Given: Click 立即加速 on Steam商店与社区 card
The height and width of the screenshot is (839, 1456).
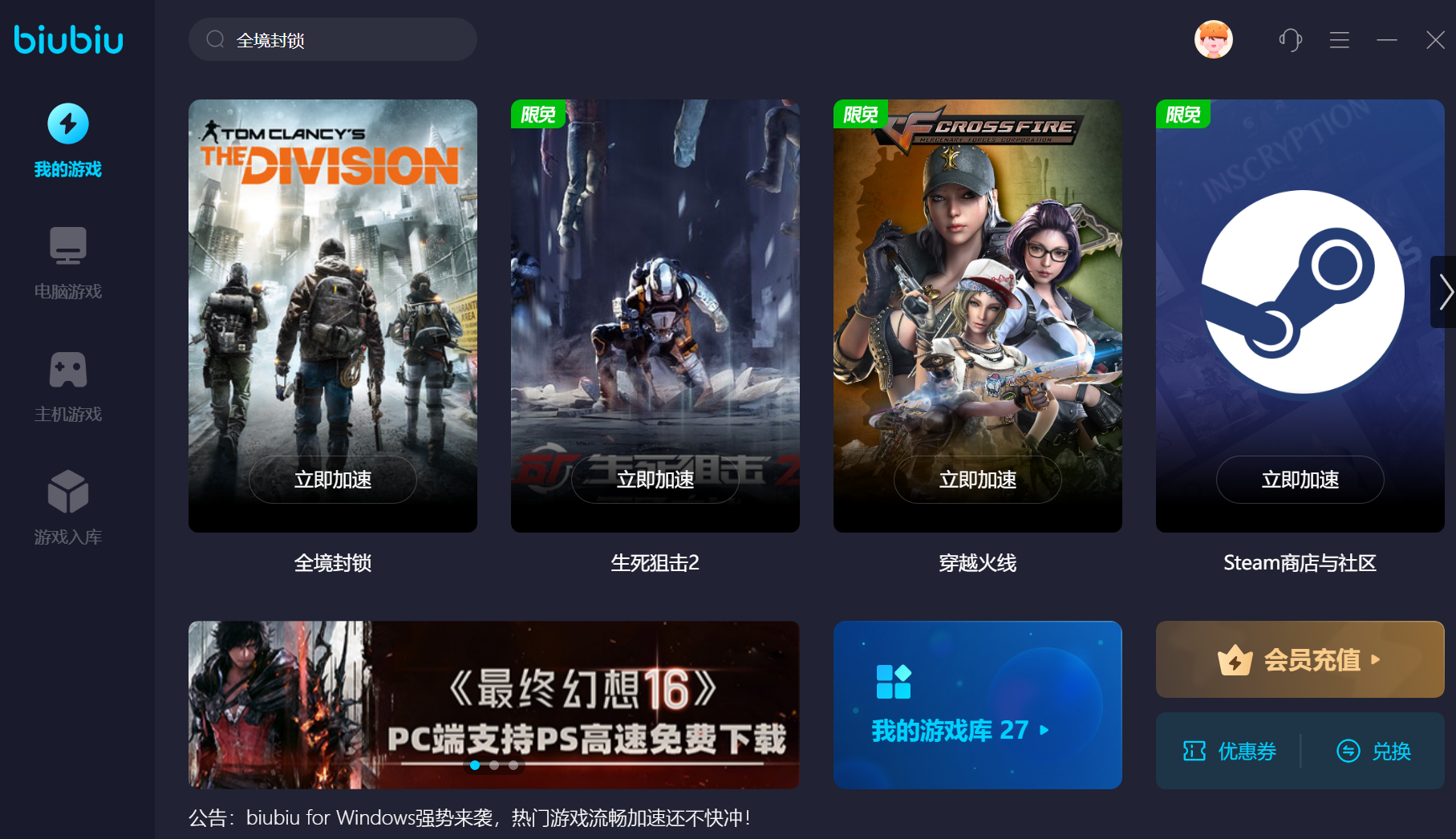Looking at the screenshot, I should (1300, 480).
